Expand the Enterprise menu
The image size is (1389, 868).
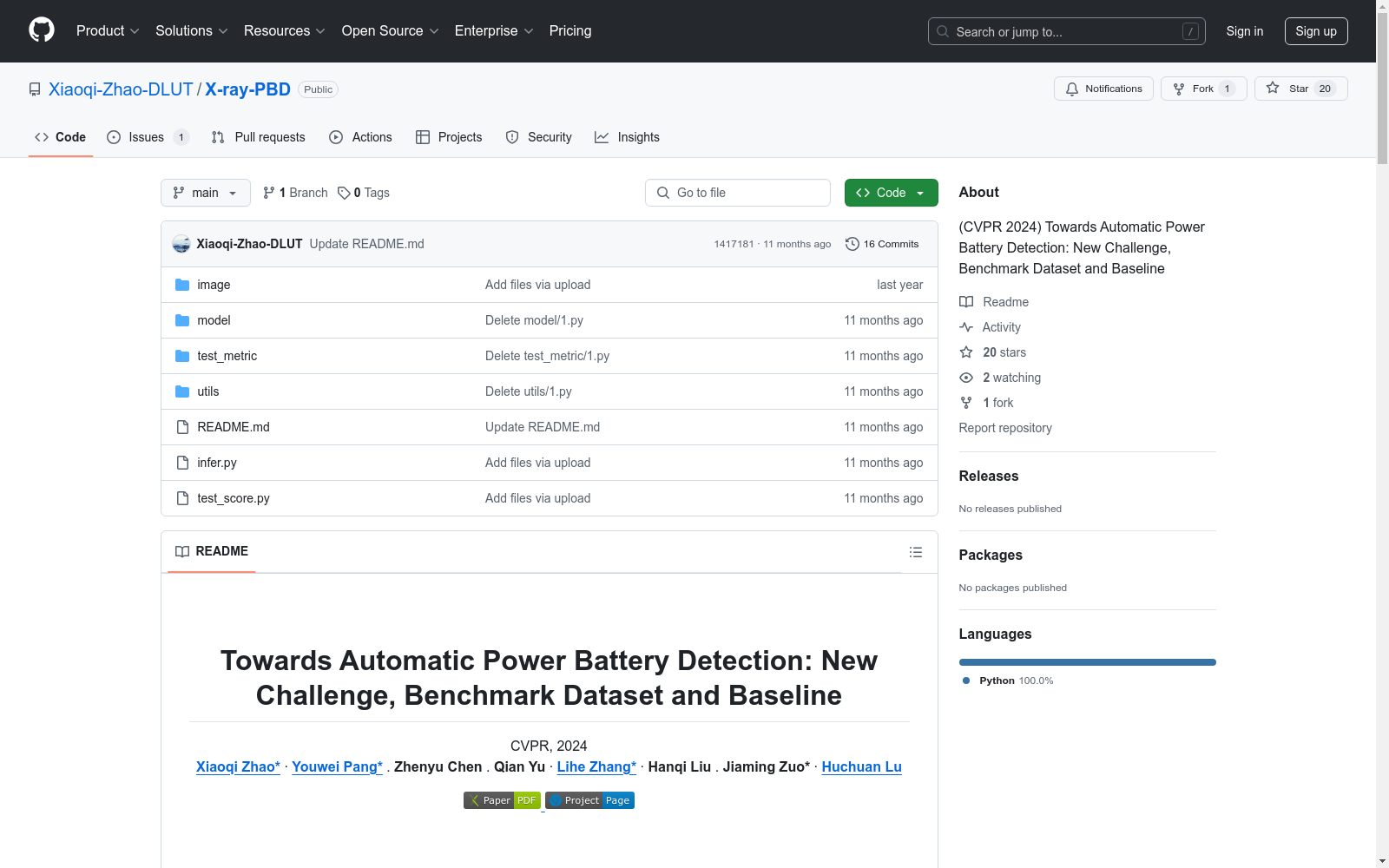click(x=494, y=31)
